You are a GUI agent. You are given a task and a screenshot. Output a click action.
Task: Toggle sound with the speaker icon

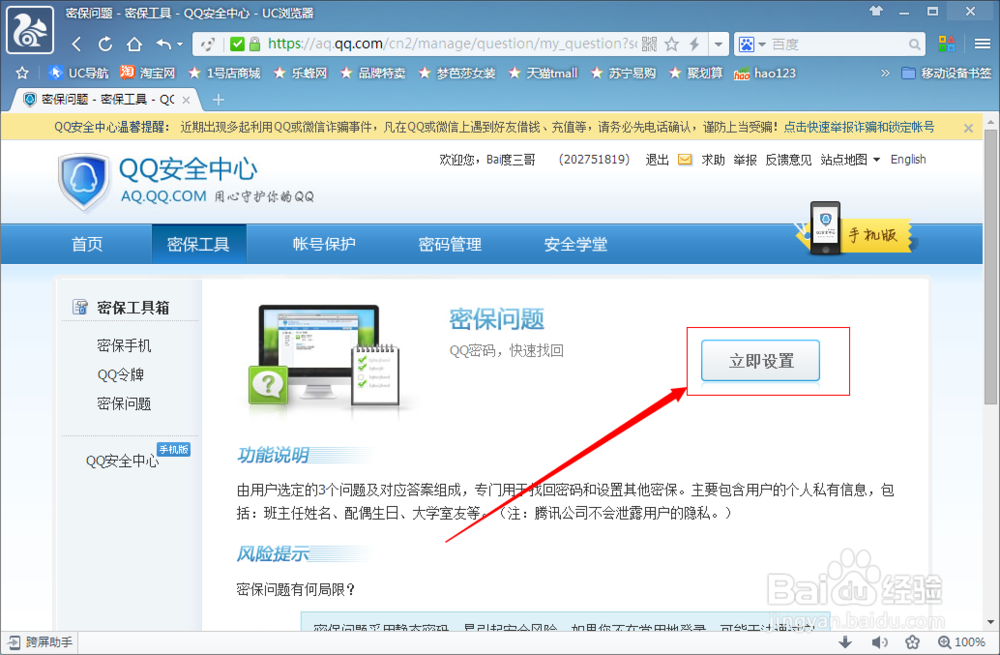tap(879, 642)
